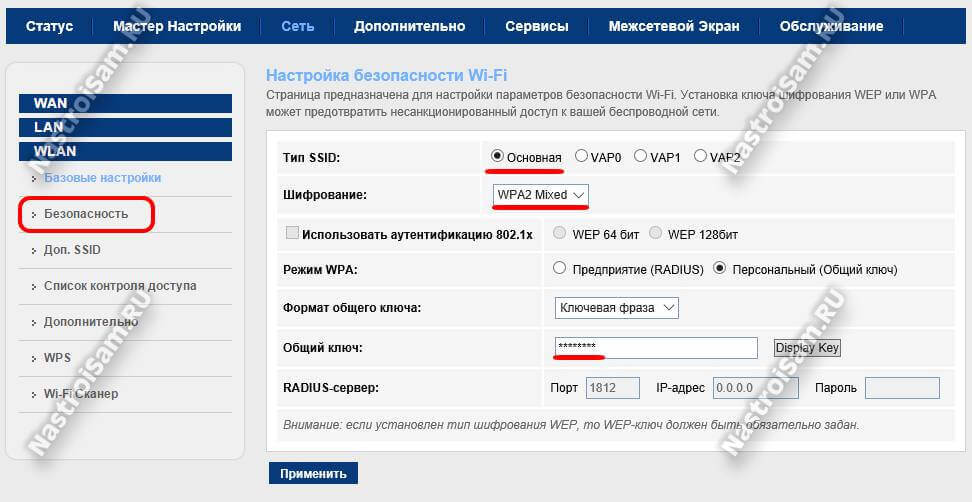Open the Статус tab

pos(50,26)
